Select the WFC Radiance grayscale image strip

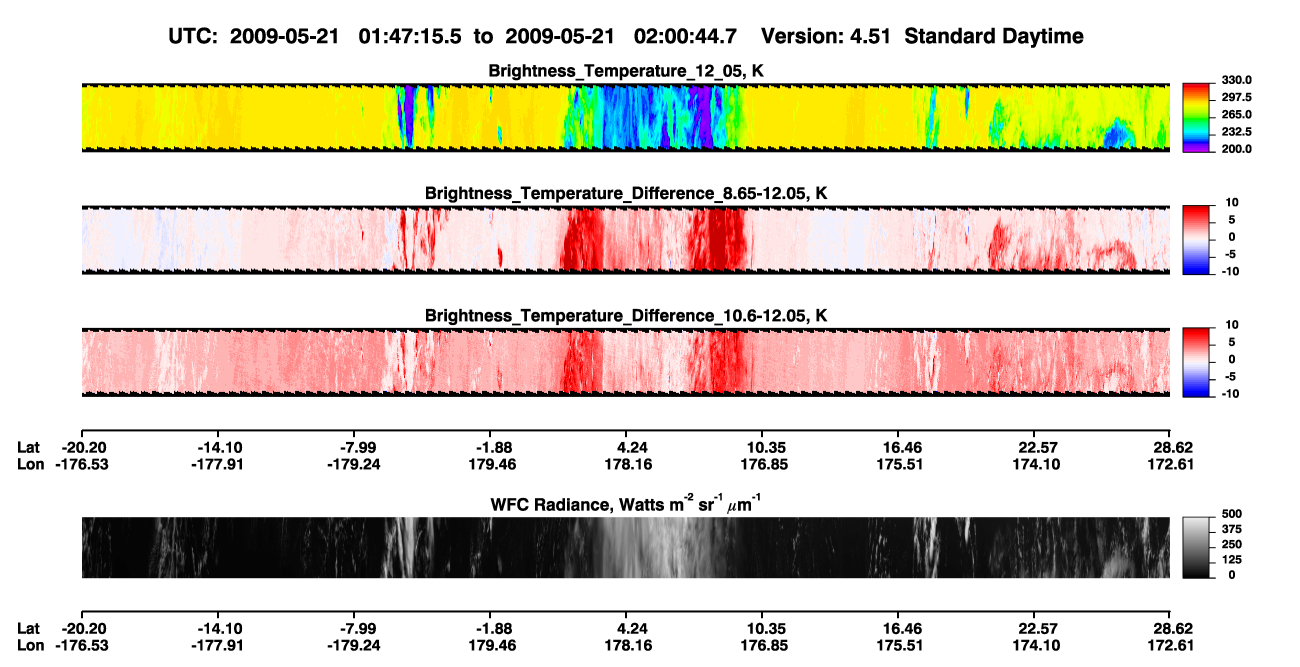pos(625,547)
